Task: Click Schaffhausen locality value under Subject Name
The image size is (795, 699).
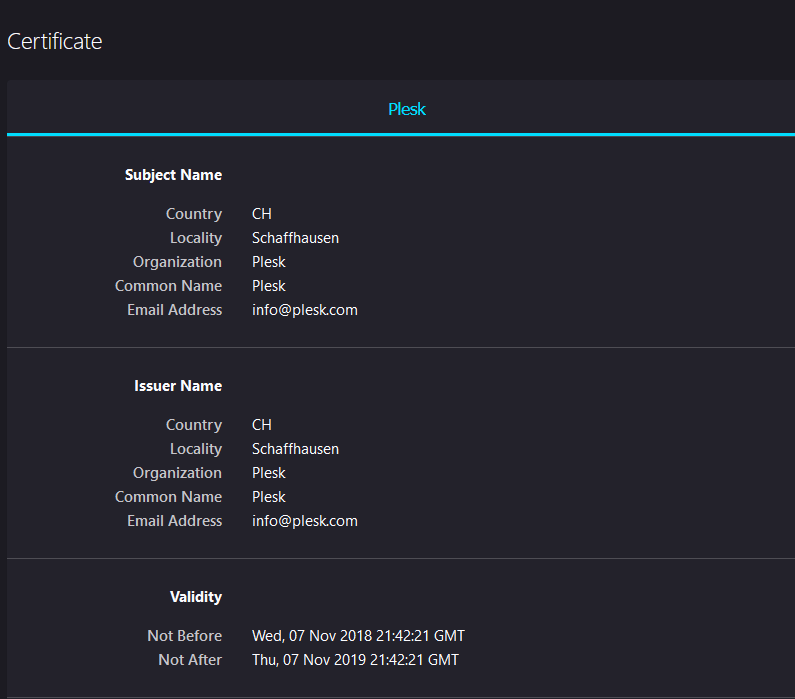Action: click(x=295, y=238)
